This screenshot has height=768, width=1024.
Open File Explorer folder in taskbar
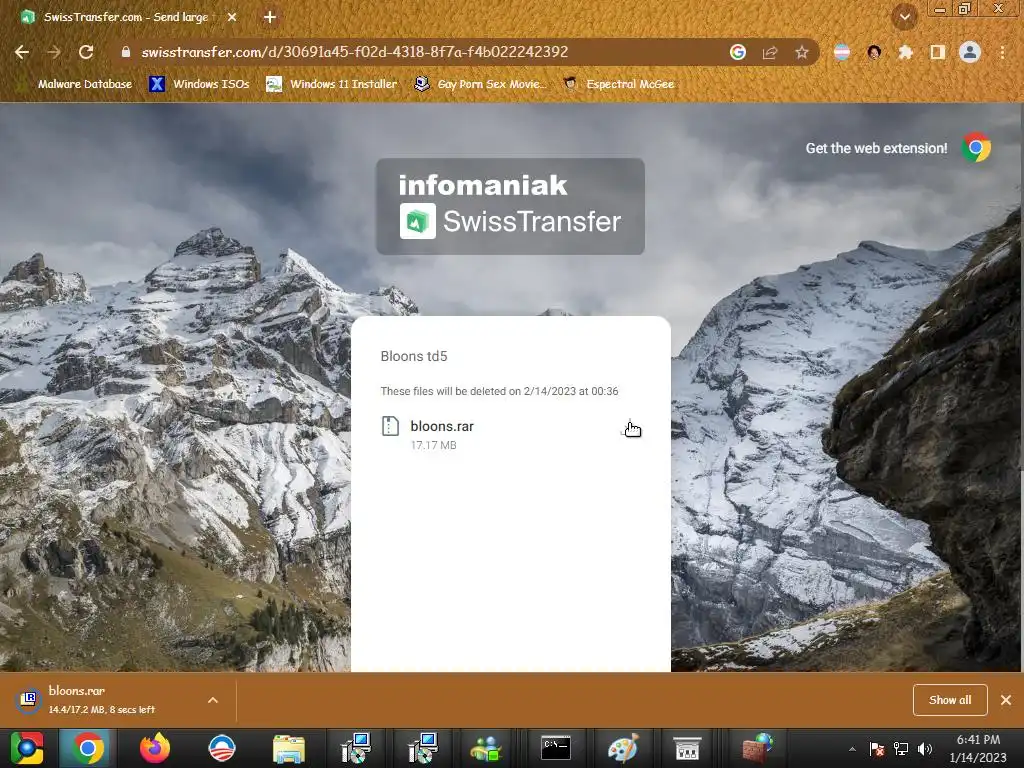click(x=289, y=748)
